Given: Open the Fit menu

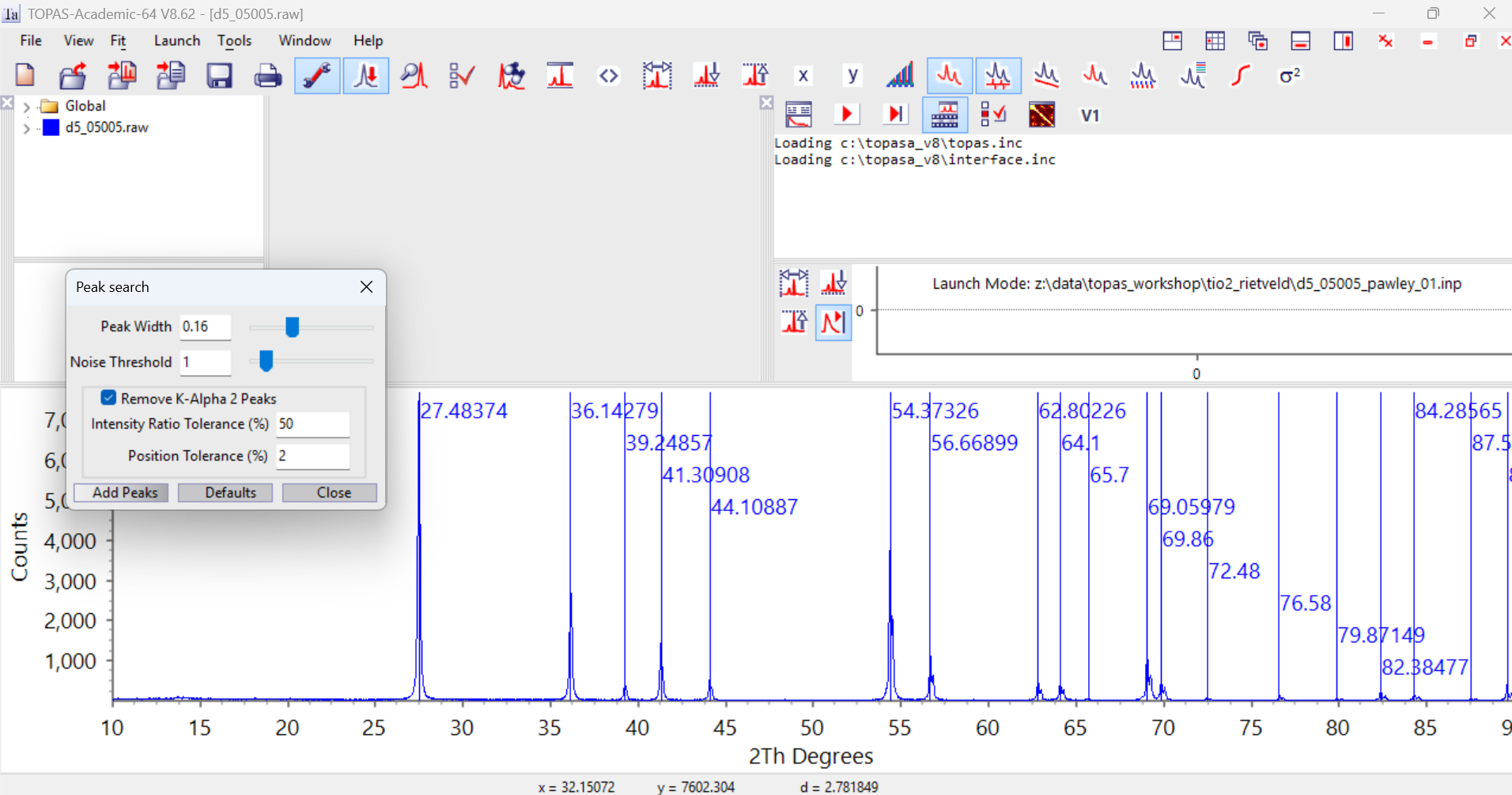Looking at the screenshot, I should pos(118,40).
